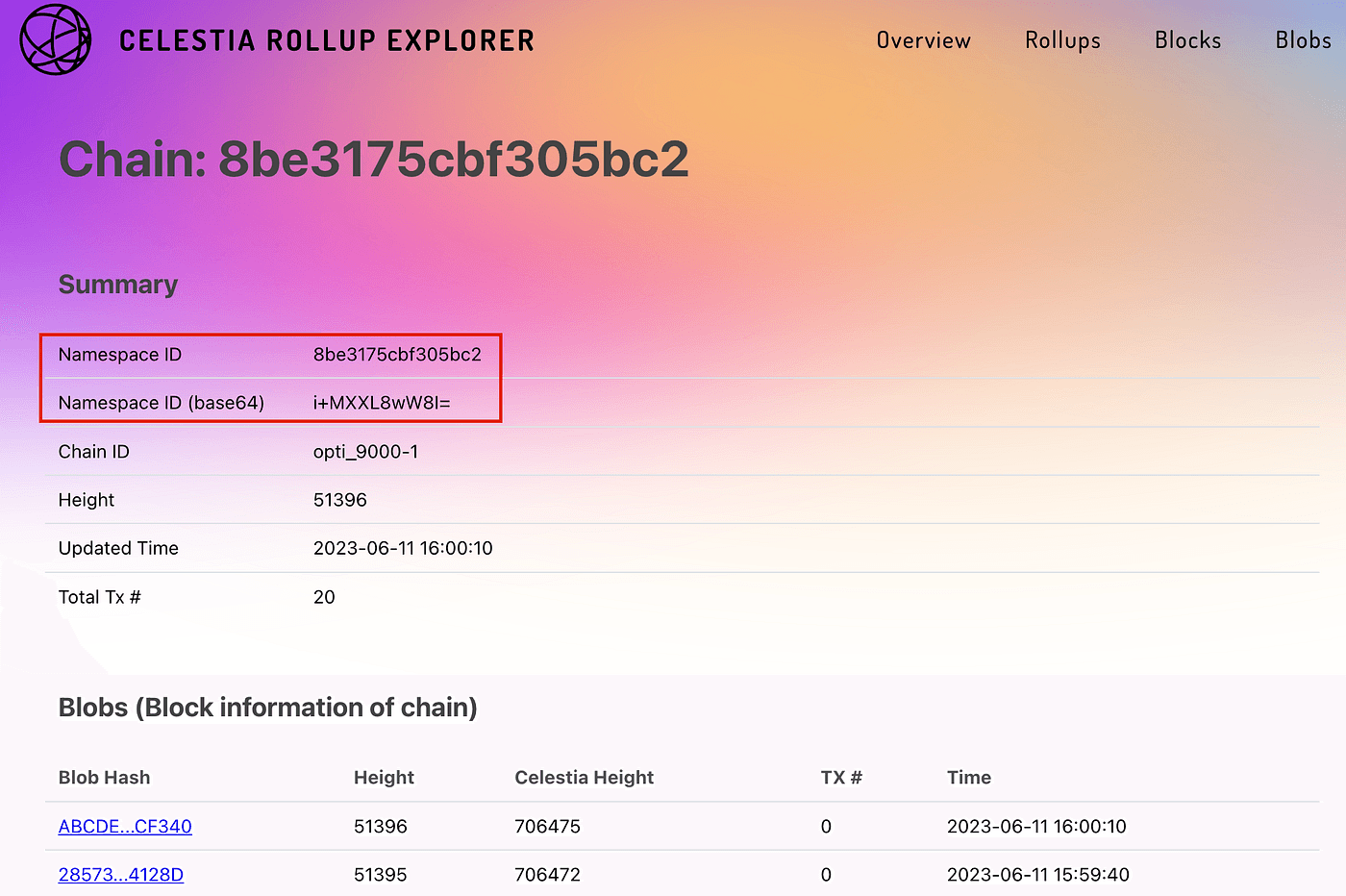Open the Celestia Rollup Explorer home title
The image size is (1346, 896).
pos(327,40)
